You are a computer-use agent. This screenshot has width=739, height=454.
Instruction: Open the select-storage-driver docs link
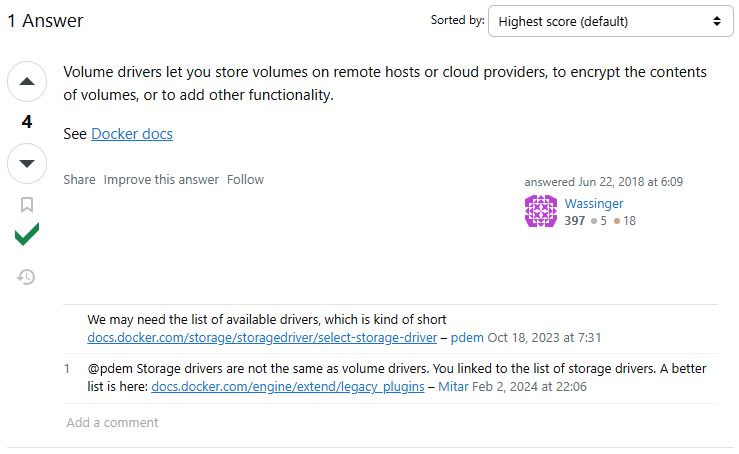click(262, 338)
